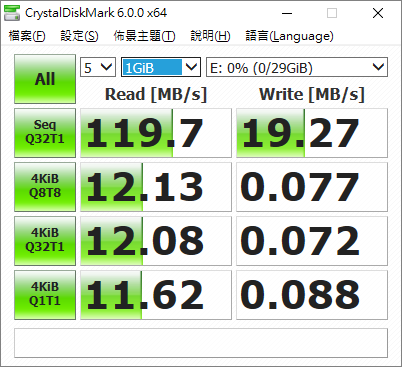Click the 4KiB Q8T8 write value 0.077

(312, 187)
